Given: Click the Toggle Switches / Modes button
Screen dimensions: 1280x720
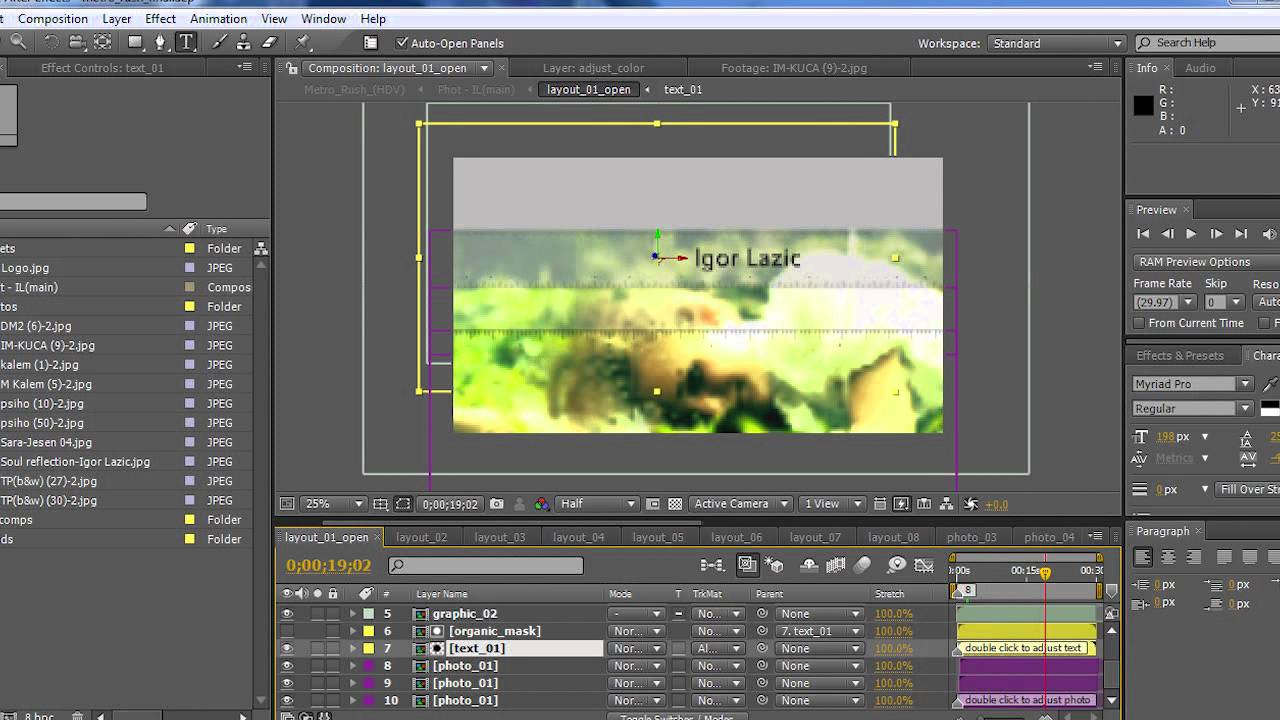Looking at the screenshot, I should (677, 717).
